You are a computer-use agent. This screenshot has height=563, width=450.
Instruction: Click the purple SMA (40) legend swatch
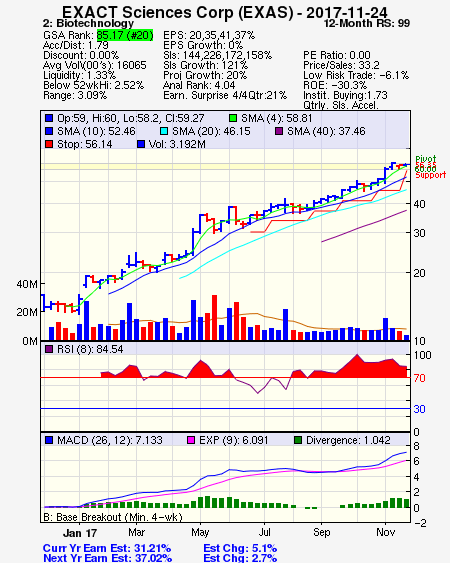[279, 131]
